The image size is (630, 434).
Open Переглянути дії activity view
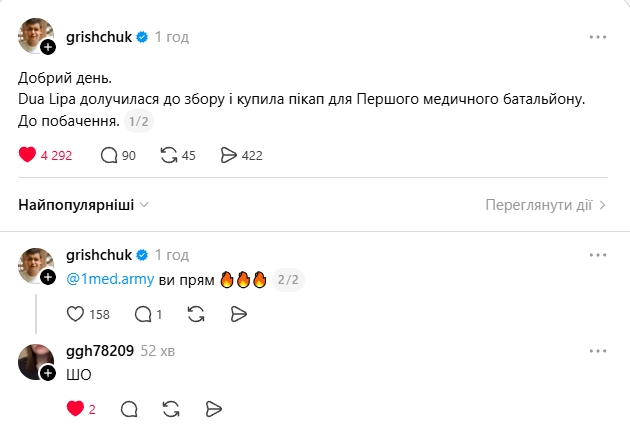coord(545,205)
